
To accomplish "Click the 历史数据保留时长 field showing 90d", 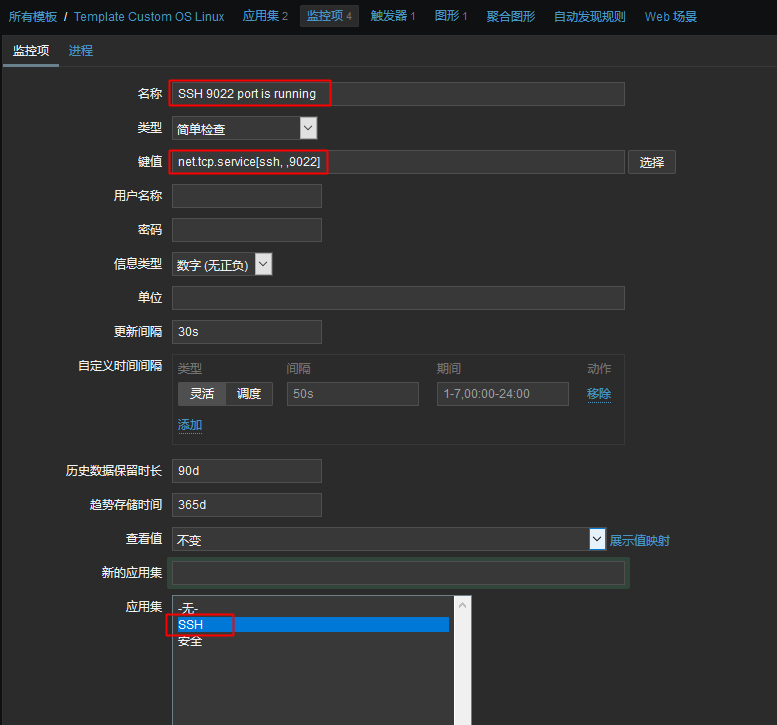I will click(x=247, y=471).
